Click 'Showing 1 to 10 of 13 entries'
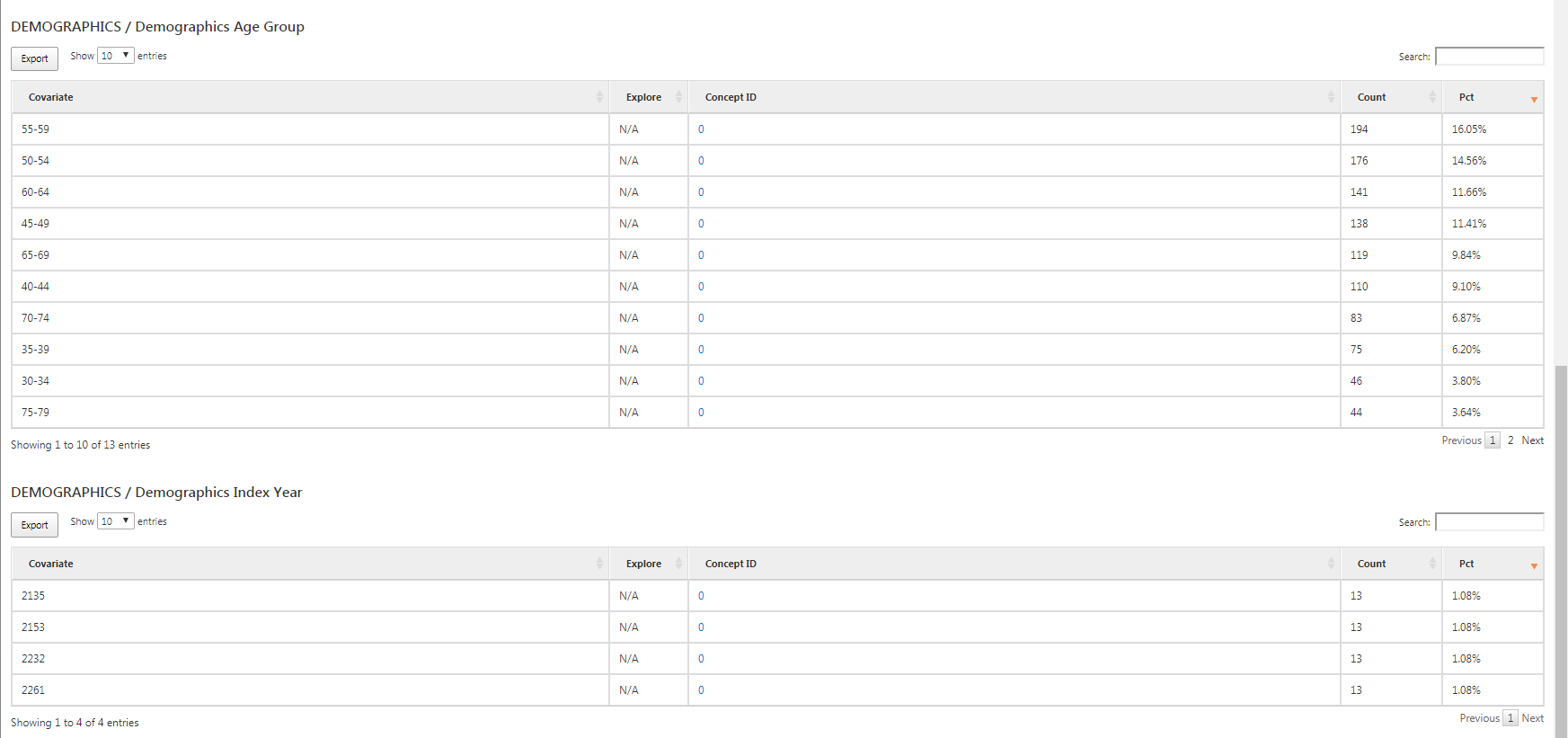Image resolution: width=1568 pixels, height=738 pixels. point(80,445)
